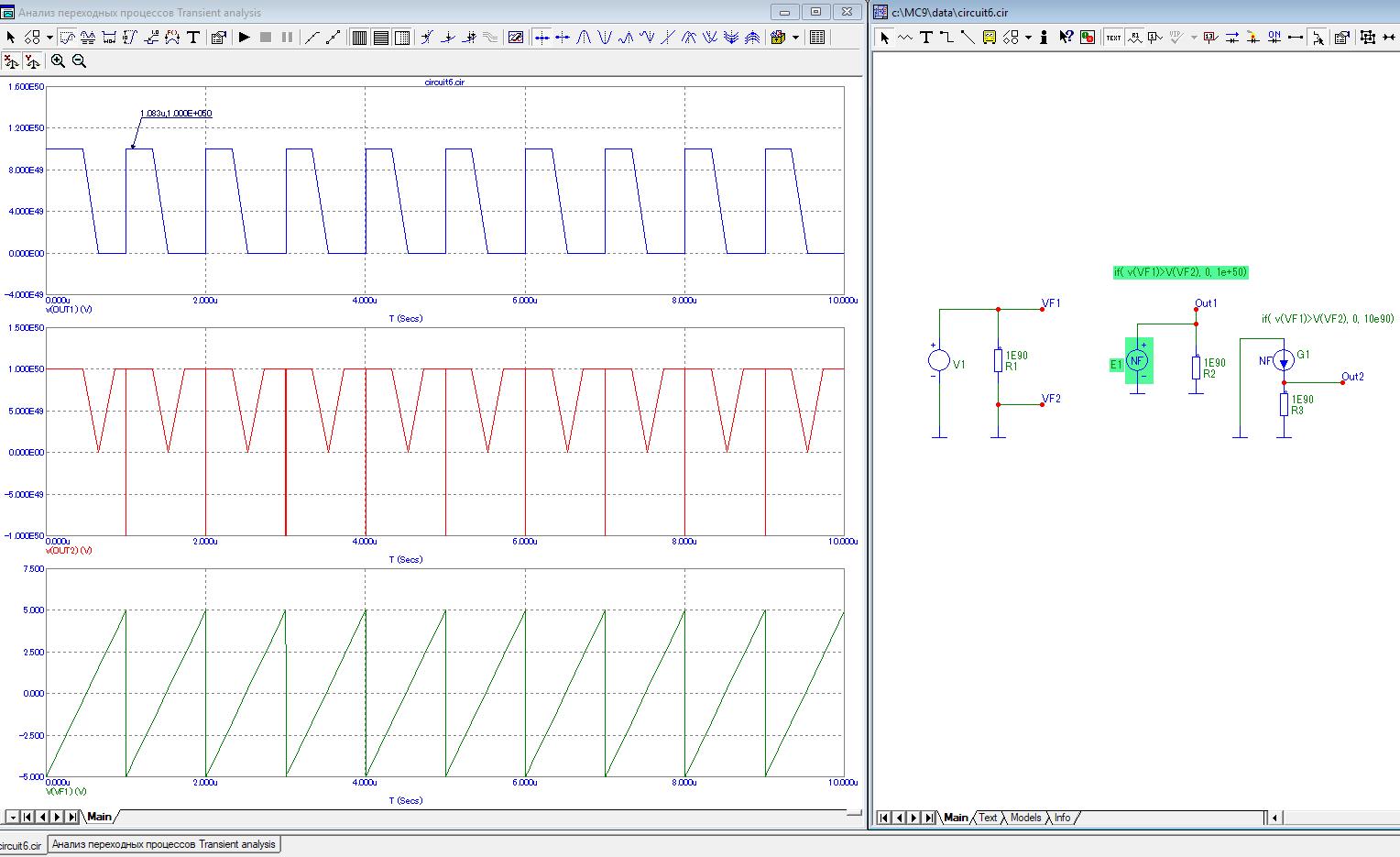Zoom out on the plot
The width and height of the screenshot is (1400, 857).
click(79, 61)
